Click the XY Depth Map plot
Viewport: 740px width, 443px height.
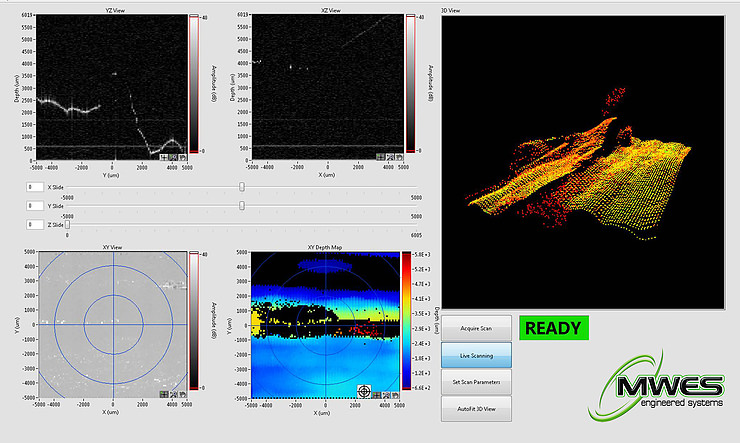[x=325, y=325]
